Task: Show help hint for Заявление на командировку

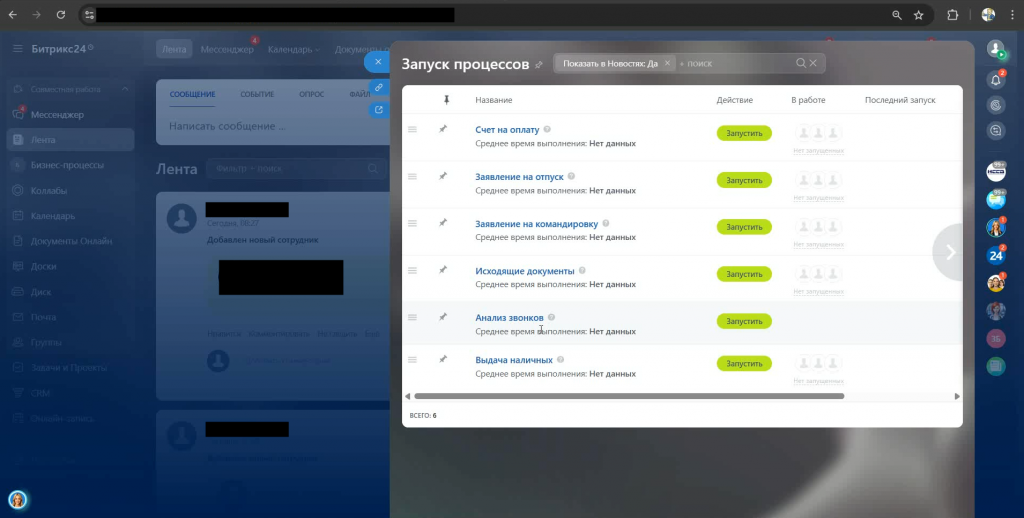Action: (x=606, y=223)
